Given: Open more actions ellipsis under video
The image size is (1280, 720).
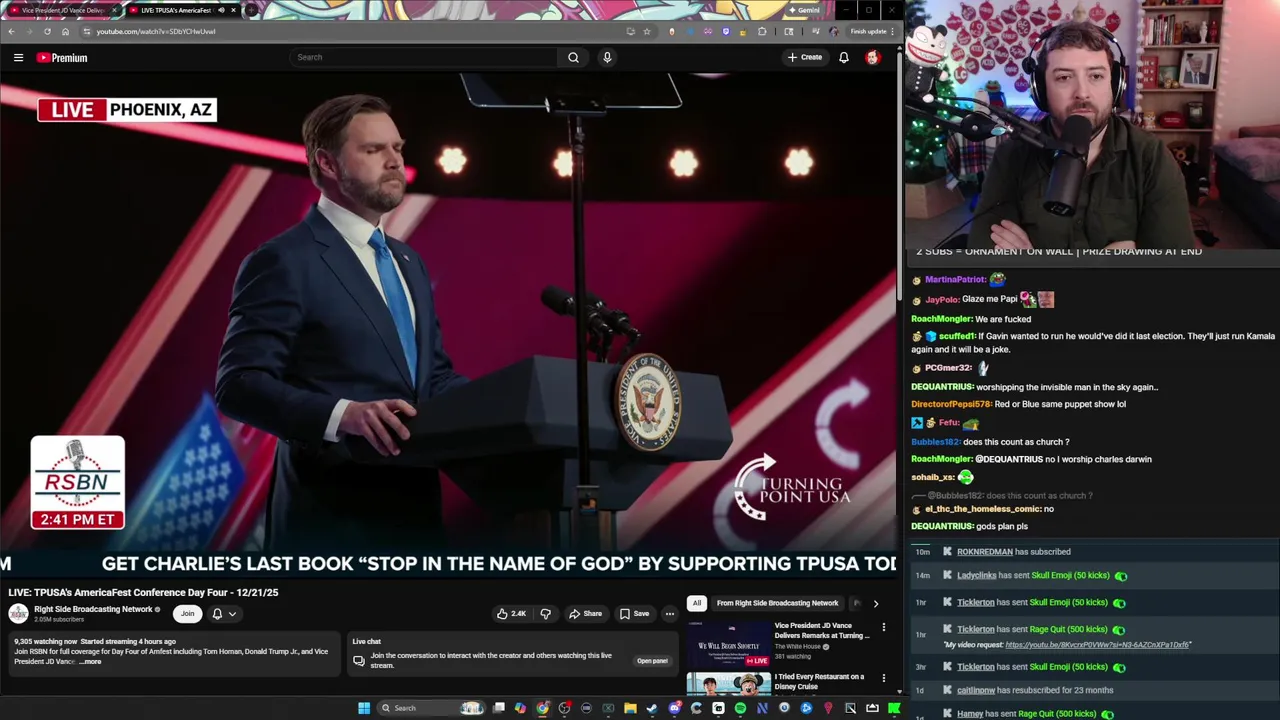Looking at the screenshot, I should tap(669, 614).
